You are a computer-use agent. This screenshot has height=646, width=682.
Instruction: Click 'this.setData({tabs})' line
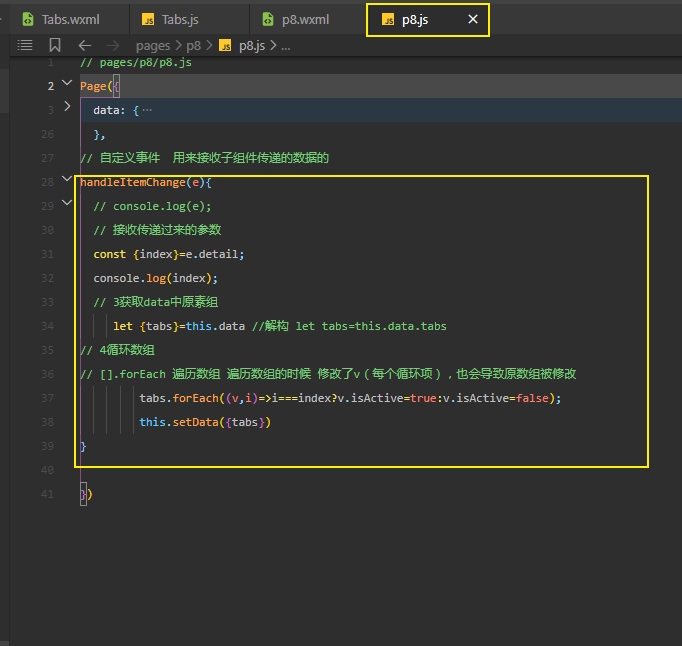point(205,422)
